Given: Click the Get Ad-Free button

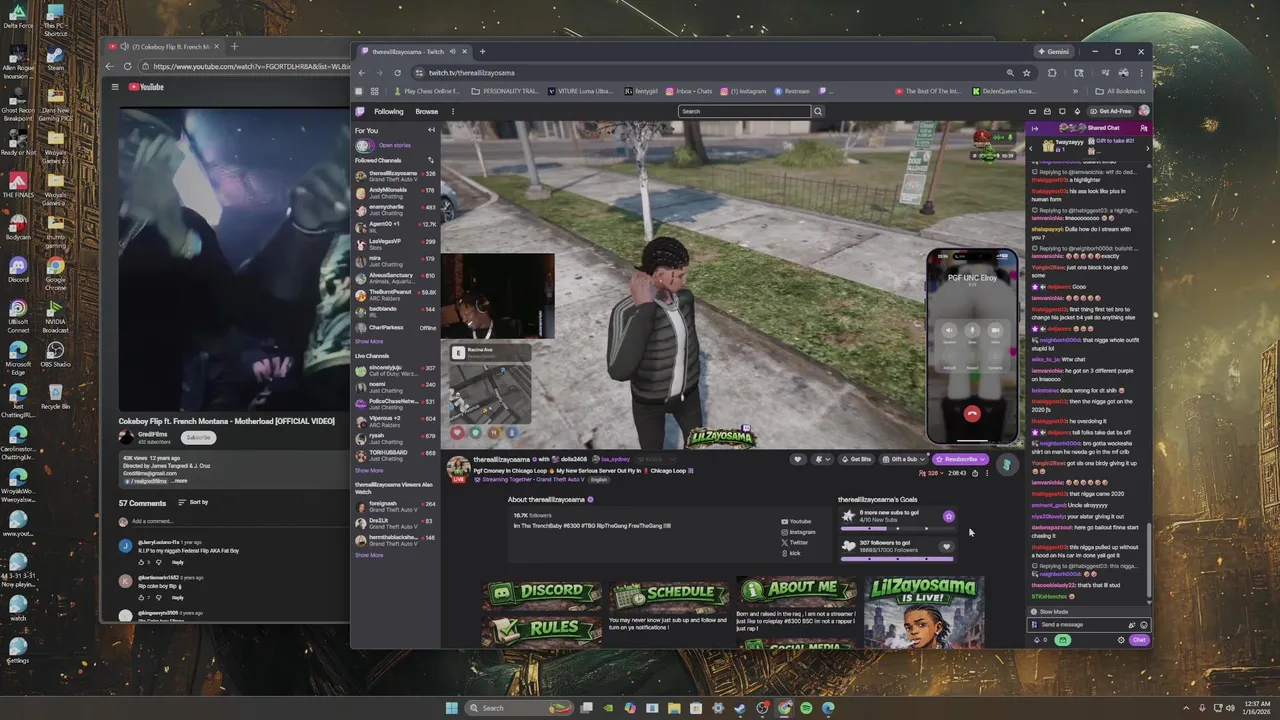Looking at the screenshot, I should point(1111,111).
